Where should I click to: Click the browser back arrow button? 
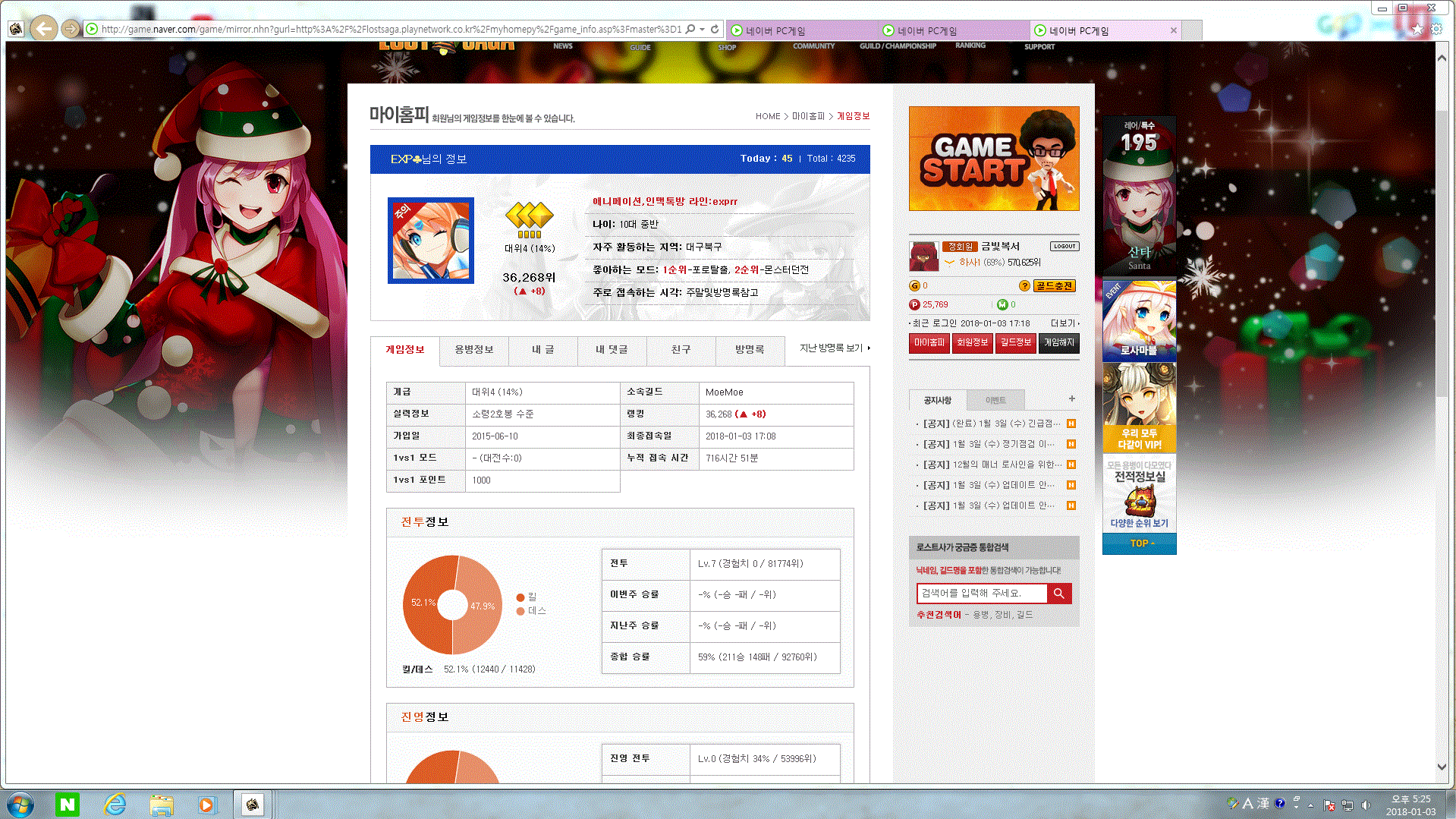44,29
